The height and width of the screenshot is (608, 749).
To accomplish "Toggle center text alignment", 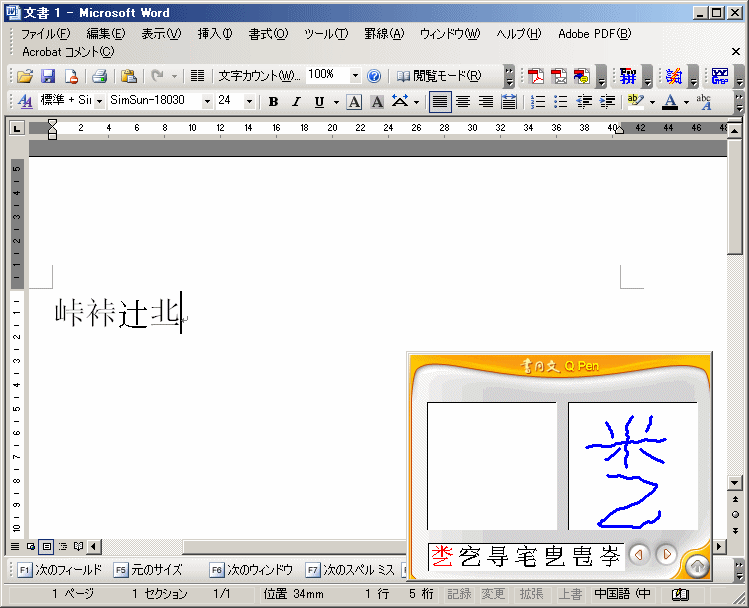I will point(463,102).
